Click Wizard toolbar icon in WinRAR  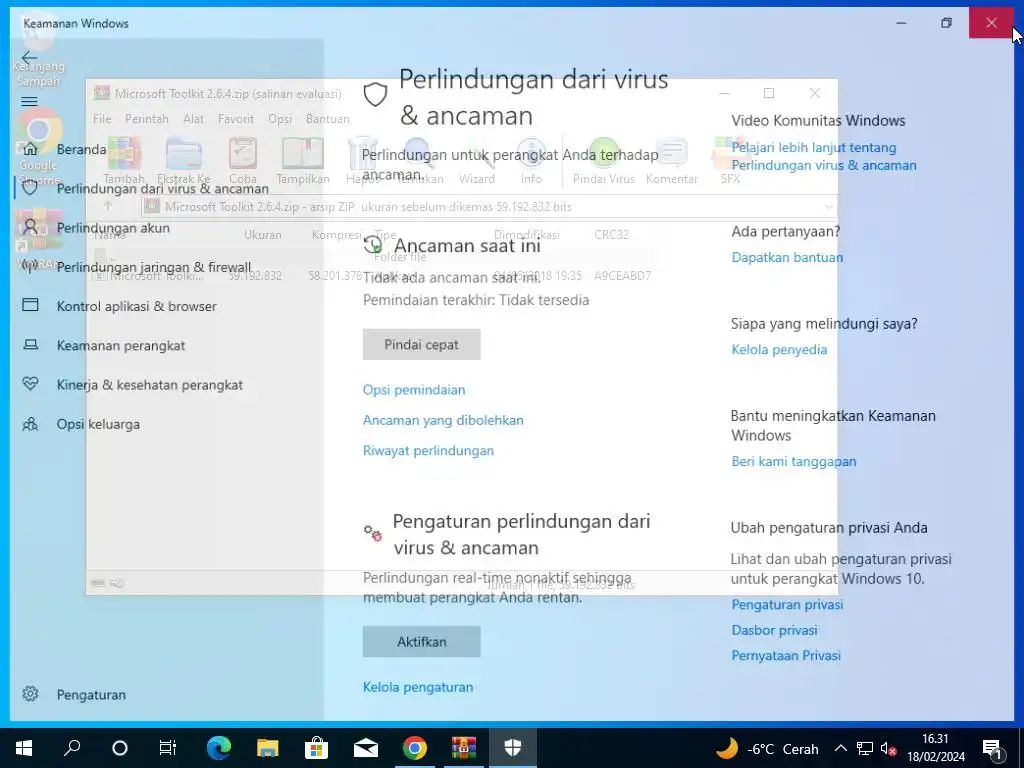click(x=477, y=161)
